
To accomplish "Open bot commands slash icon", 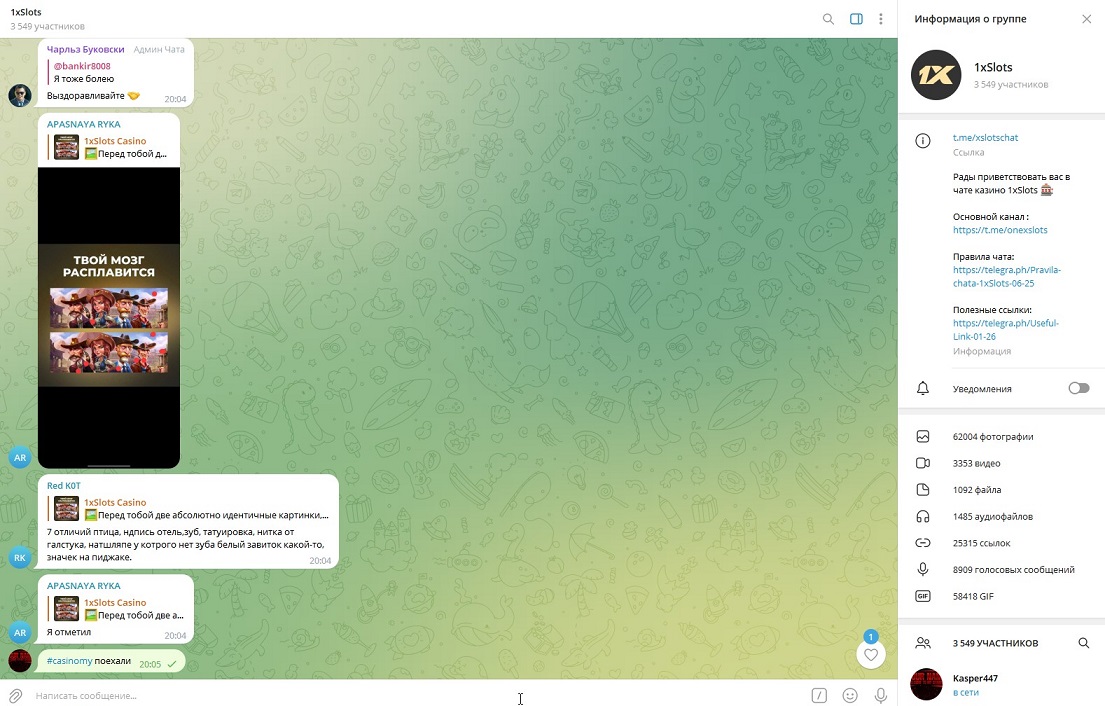I will point(819,695).
